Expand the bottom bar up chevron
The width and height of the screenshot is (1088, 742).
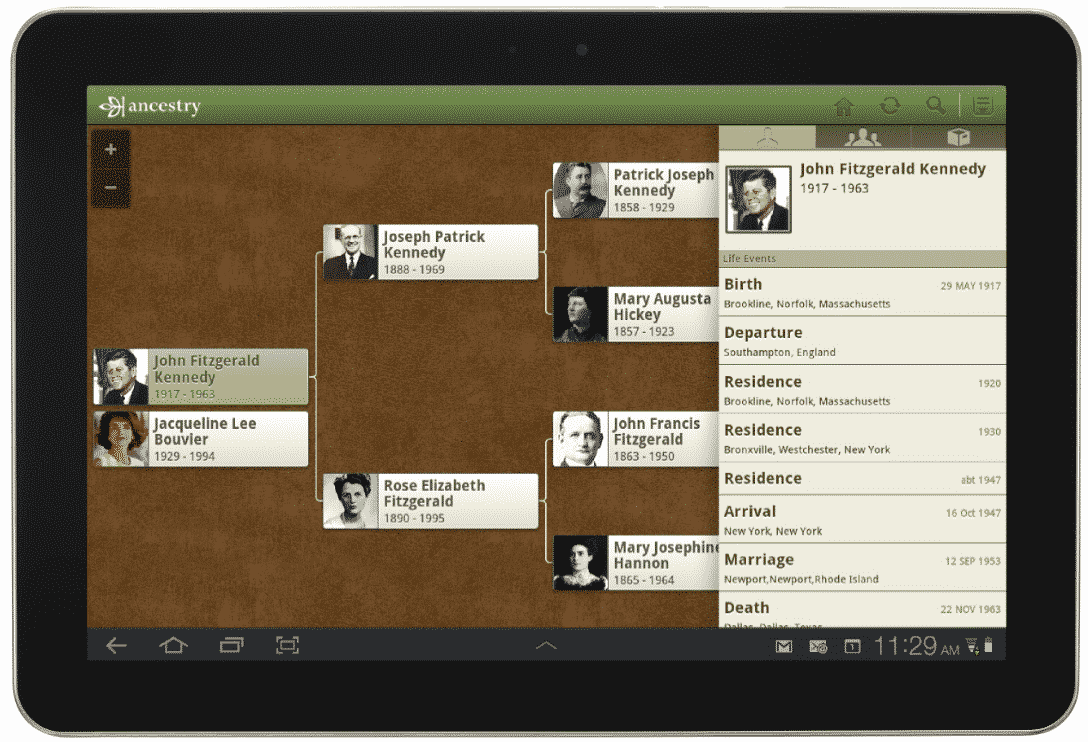click(546, 646)
